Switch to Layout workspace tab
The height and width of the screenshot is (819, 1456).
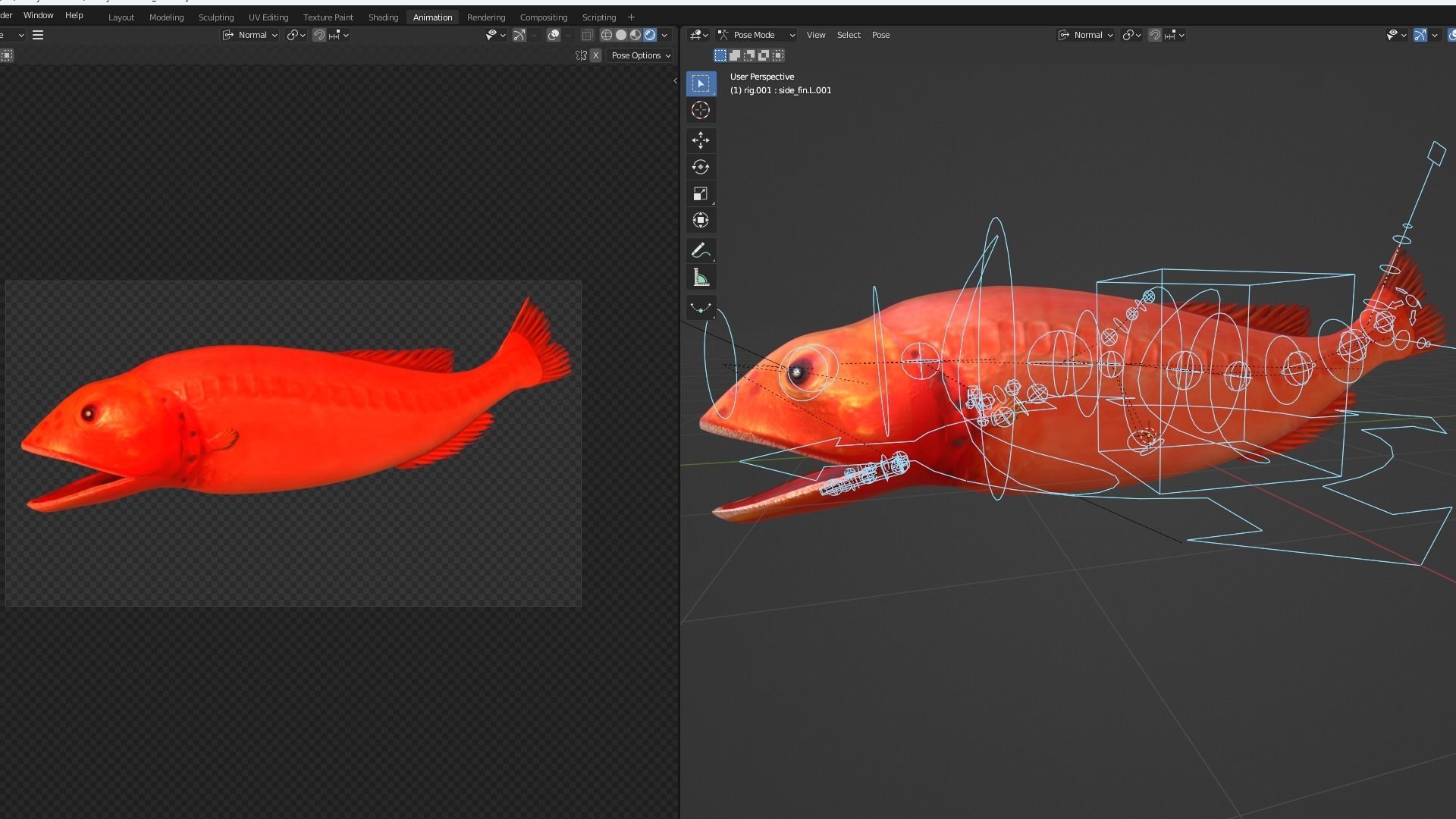coord(121,17)
